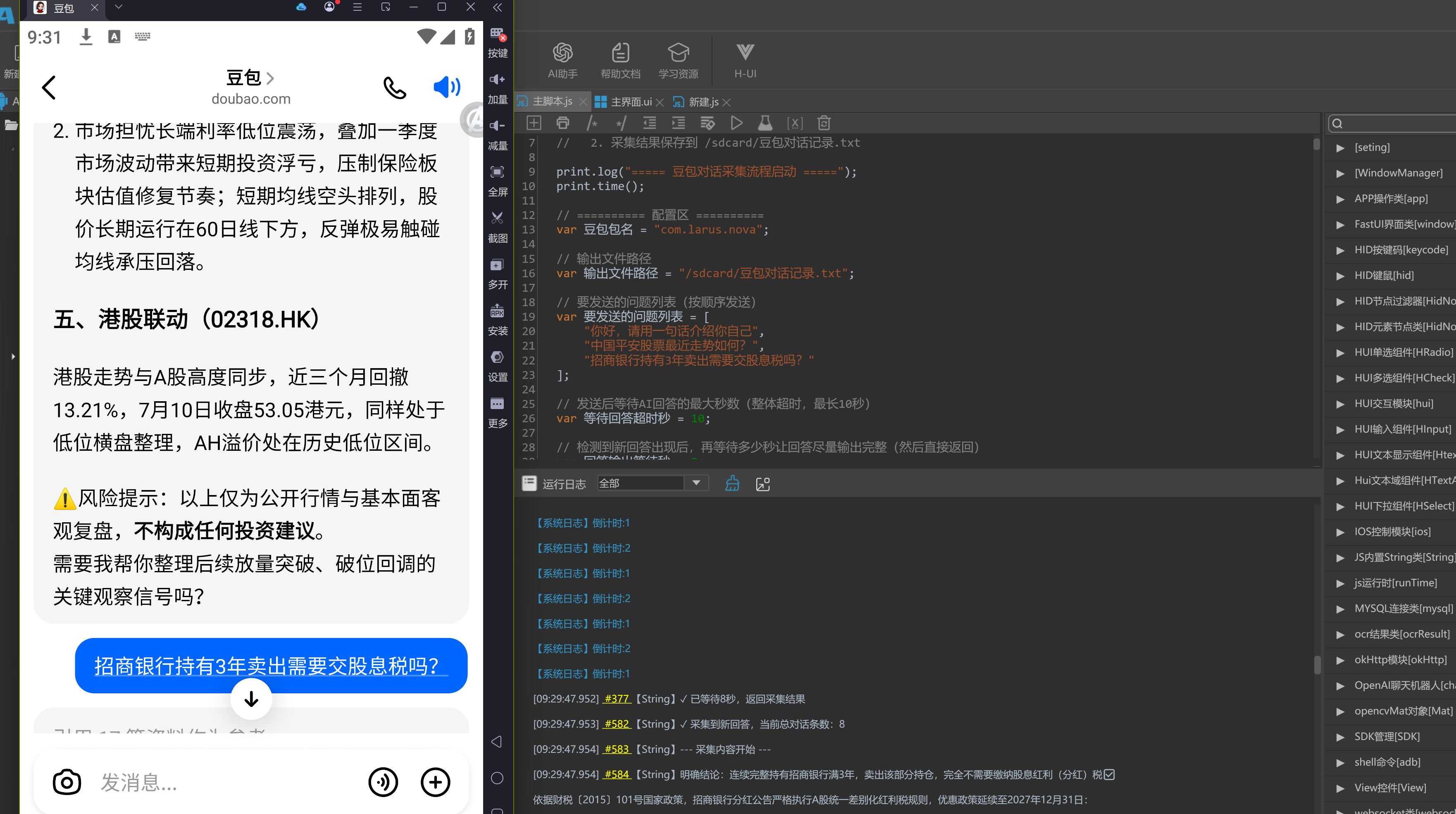Click the 安装 APK install icon
This screenshot has height=814, width=1456.
tap(498, 320)
